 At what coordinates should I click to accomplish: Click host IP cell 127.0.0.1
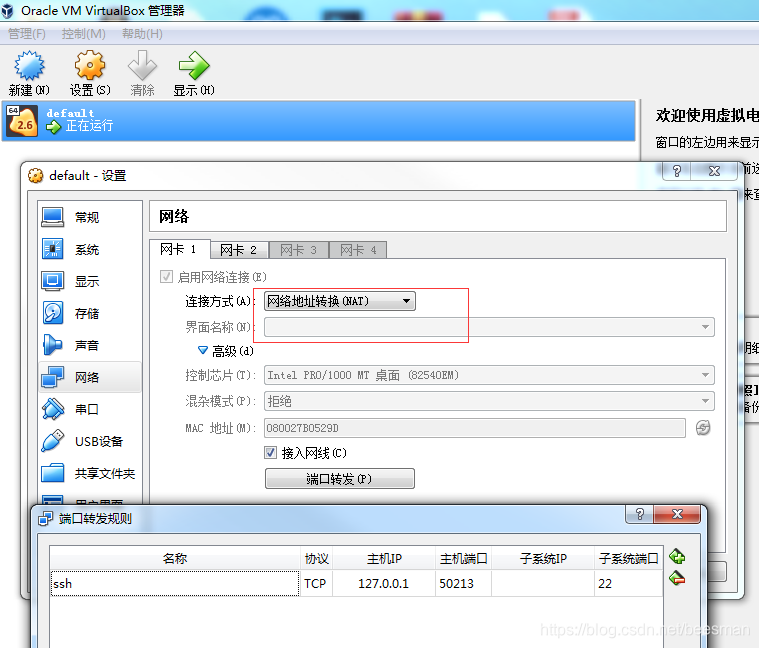tap(384, 584)
